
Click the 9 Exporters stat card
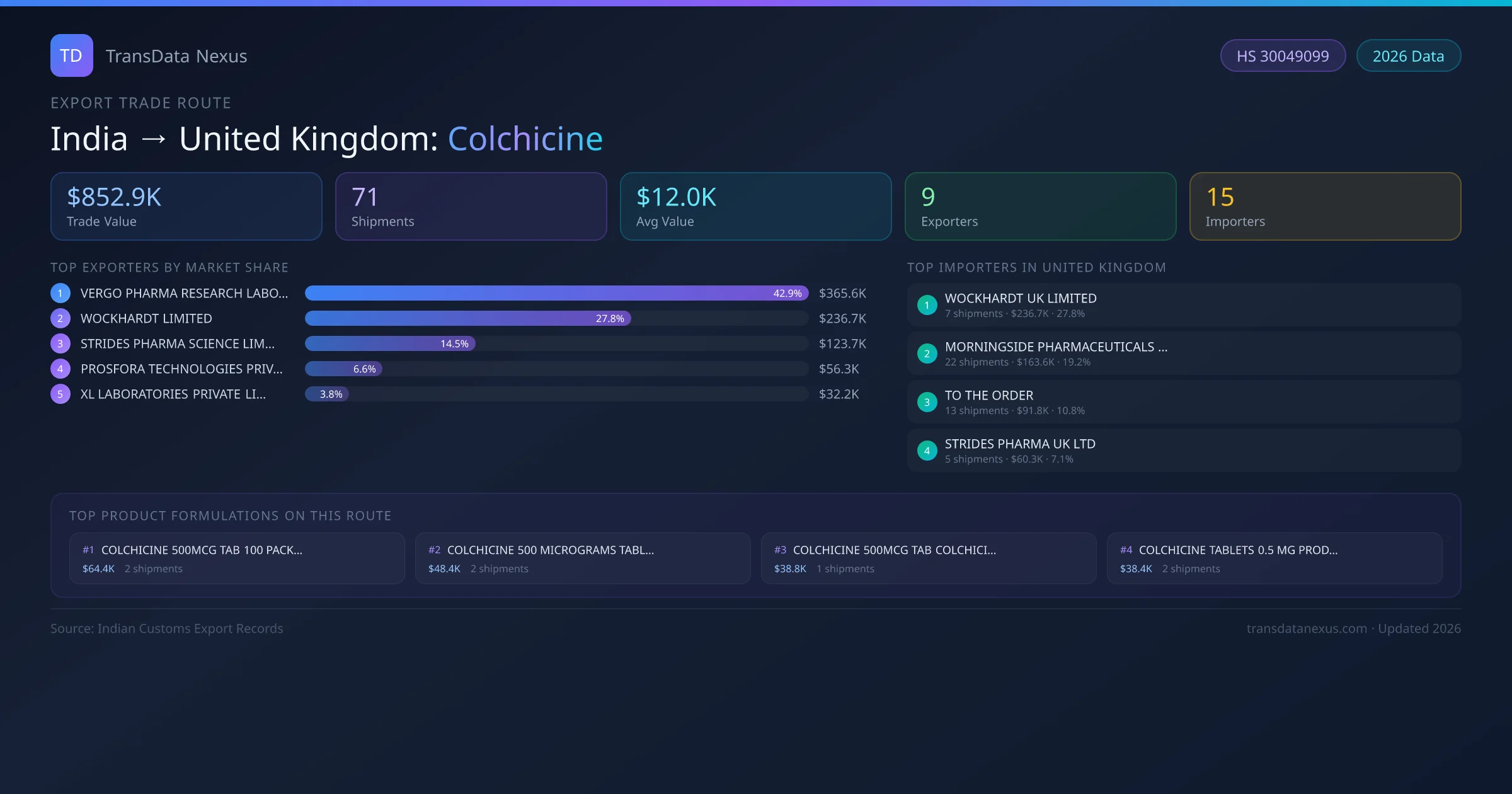pyautogui.click(x=1039, y=206)
